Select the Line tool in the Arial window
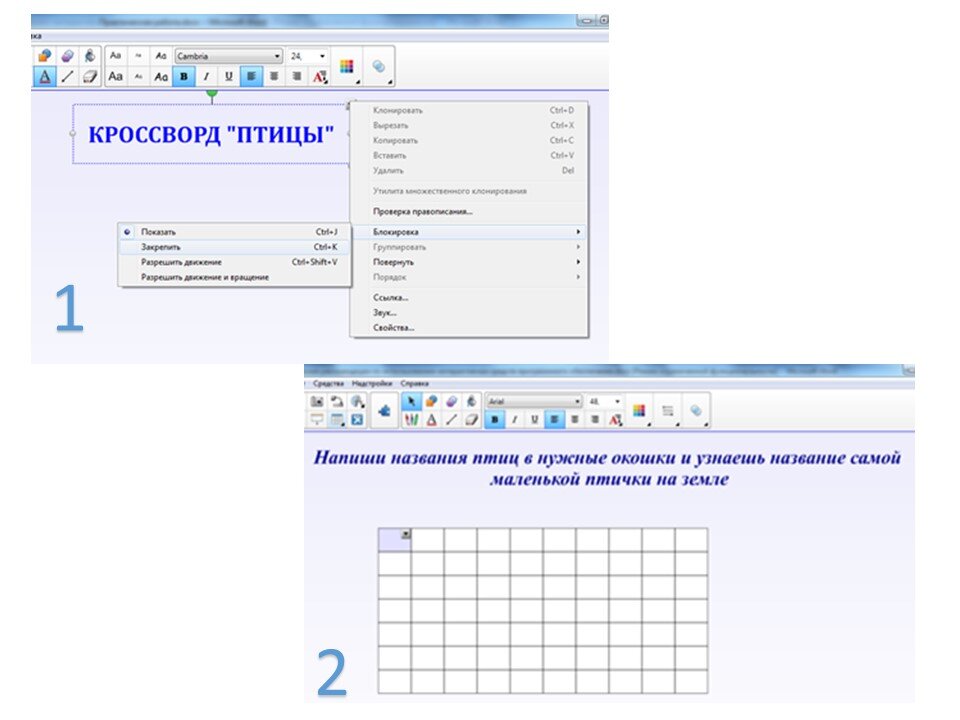Screen dimensions: 960x720 451,420
